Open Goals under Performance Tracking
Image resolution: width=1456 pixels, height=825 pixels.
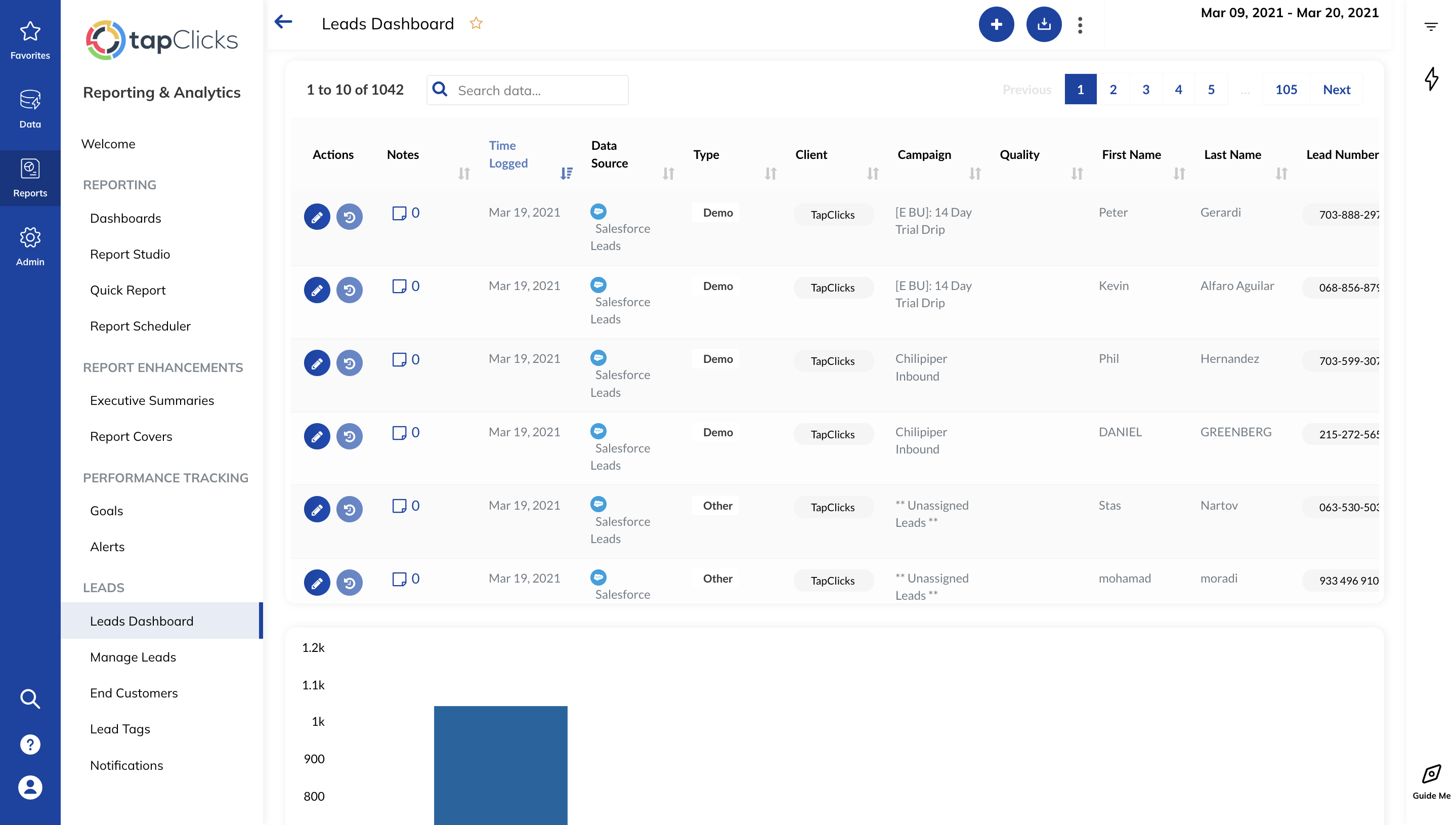coord(106,511)
